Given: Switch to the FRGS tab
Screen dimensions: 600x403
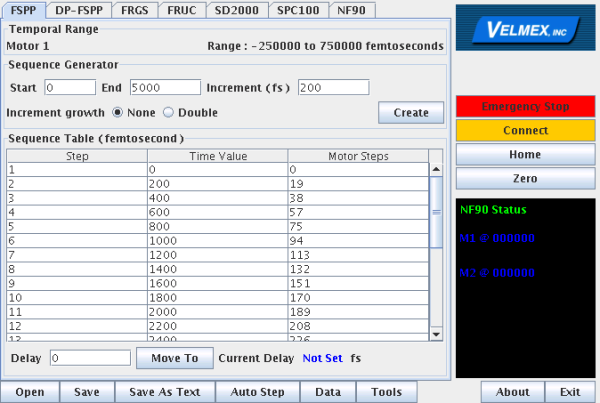Looking at the screenshot, I should pos(135,10).
